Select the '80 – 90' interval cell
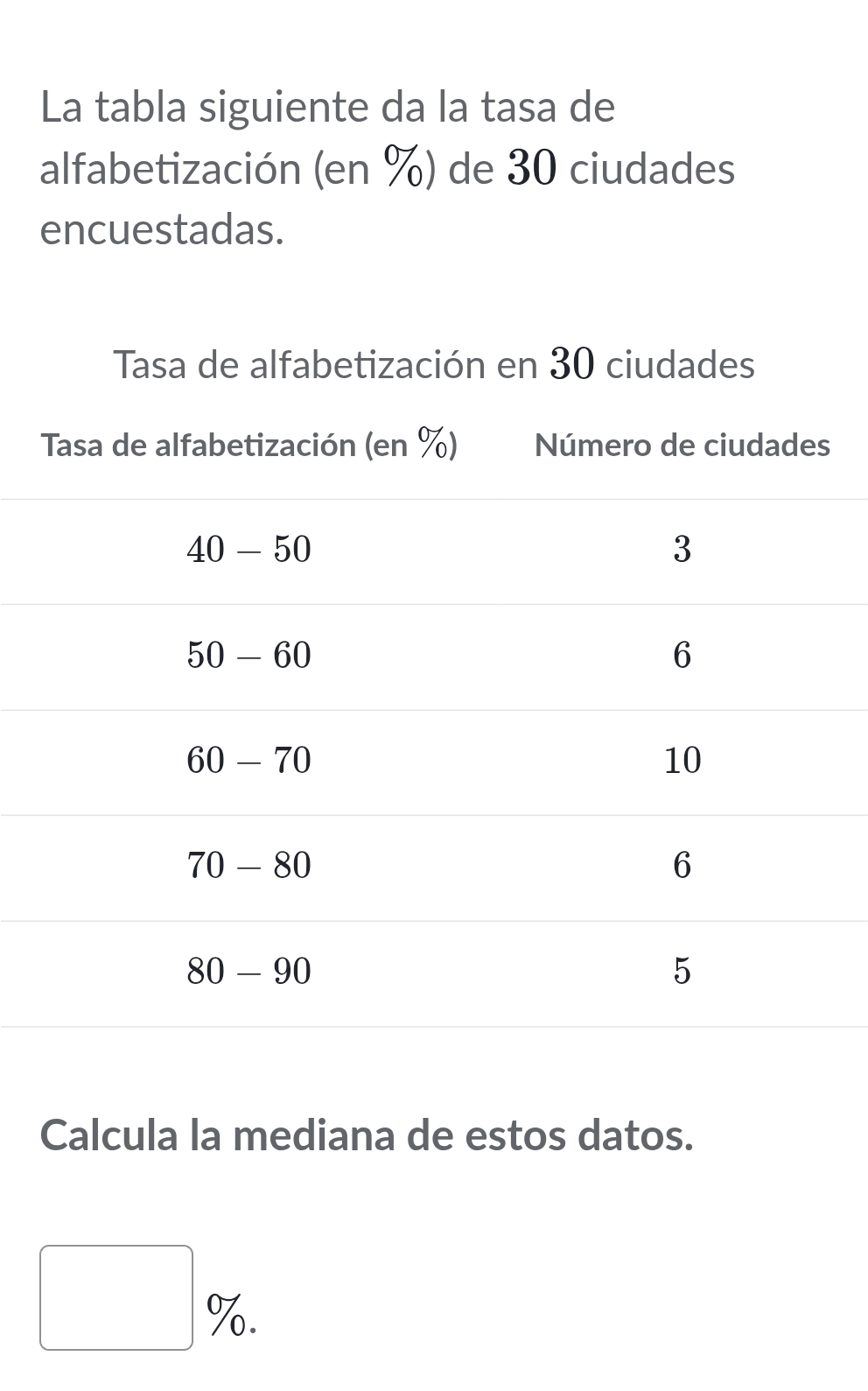Viewport: 868px width, 1391px height. (x=249, y=971)
